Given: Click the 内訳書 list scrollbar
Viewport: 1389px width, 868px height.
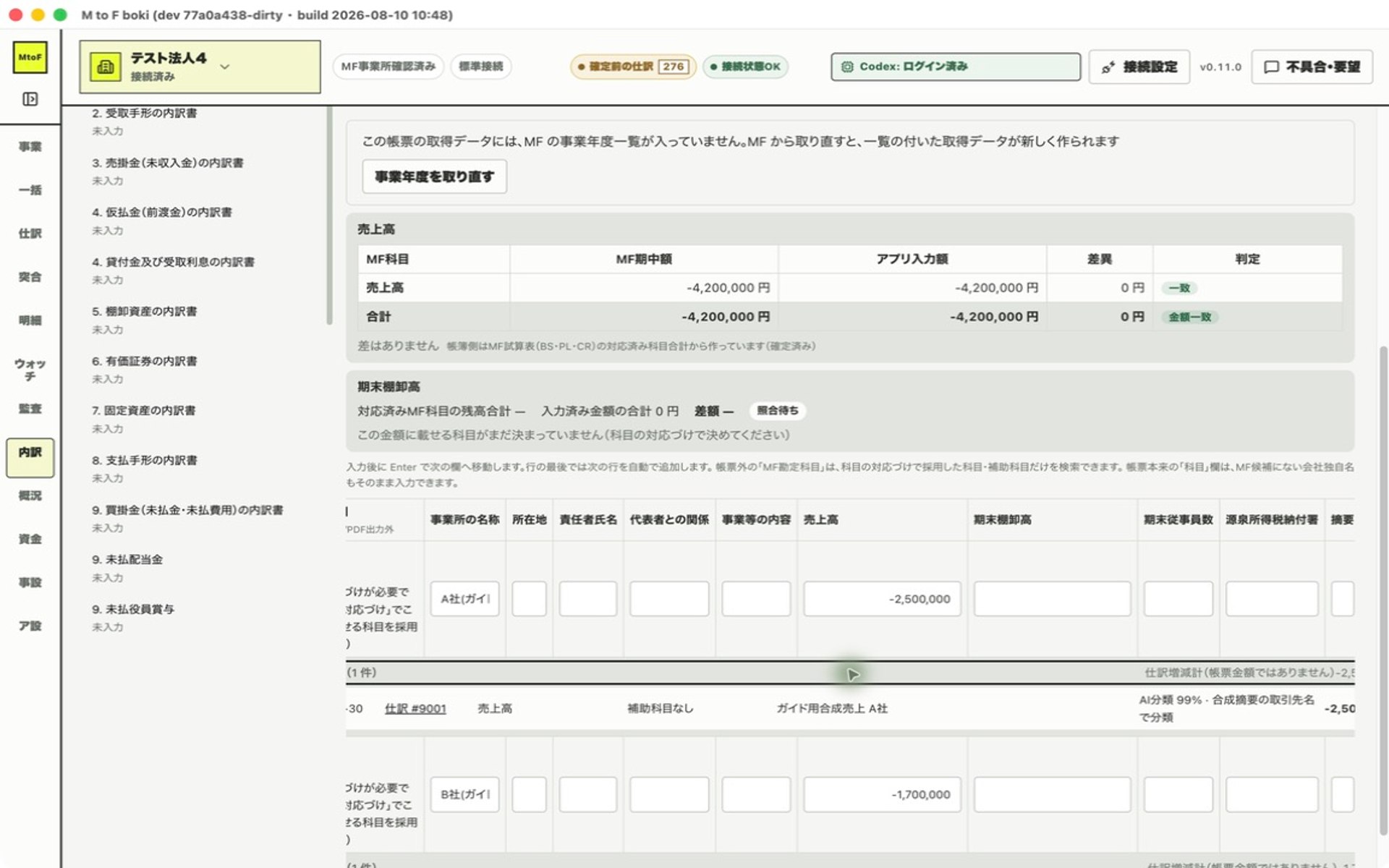Looking at the screenshot, I should point(329,216).
